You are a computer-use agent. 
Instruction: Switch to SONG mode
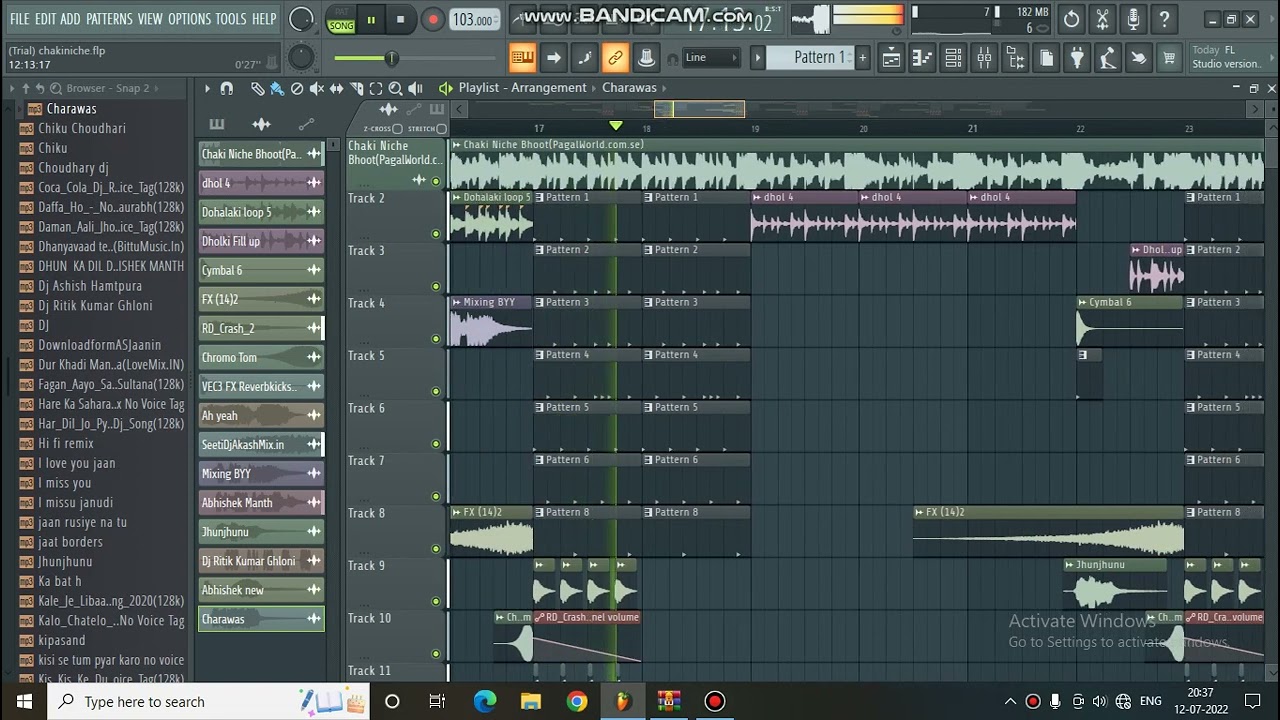coord(341,26)
